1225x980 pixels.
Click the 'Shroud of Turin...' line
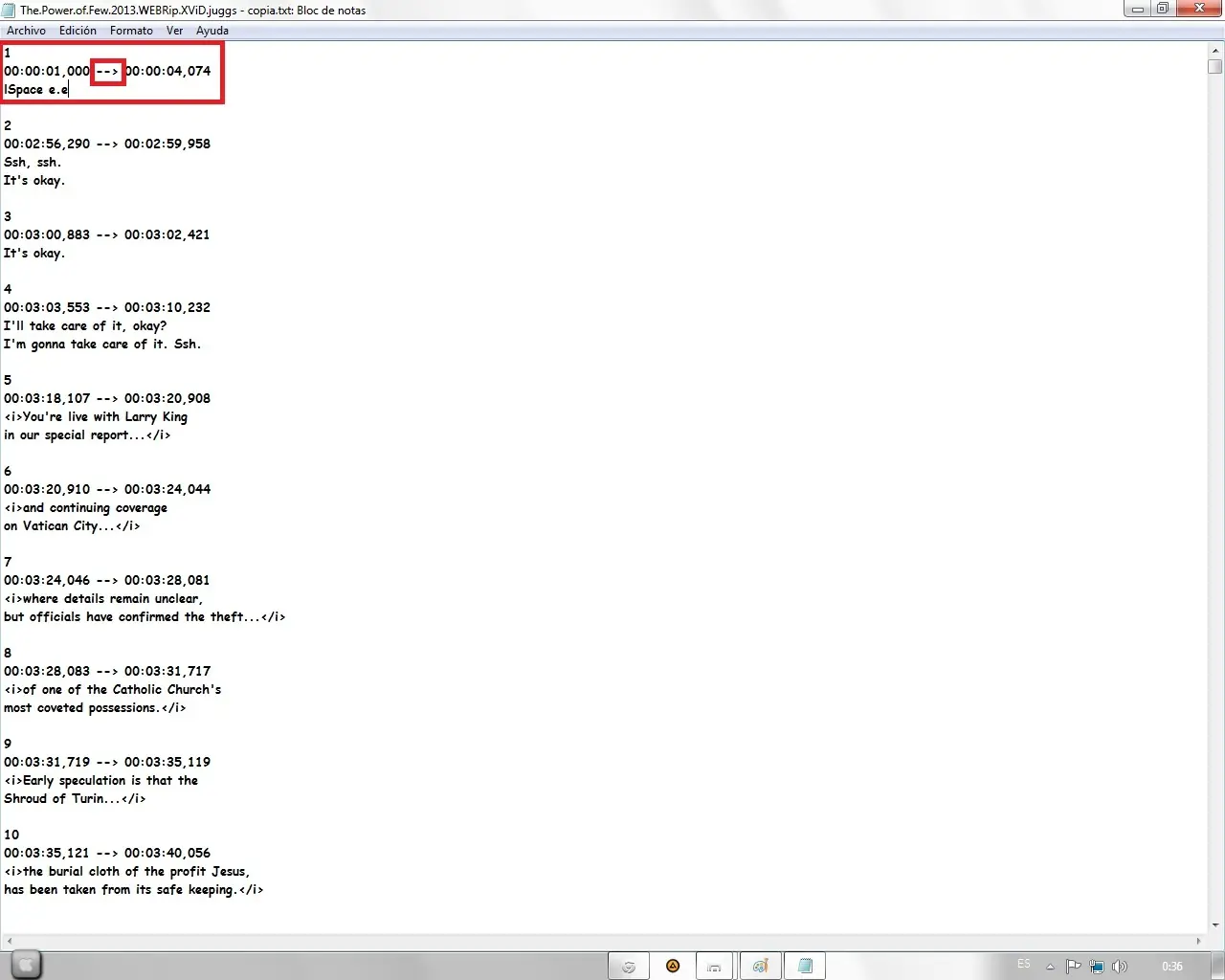(x=75, y=798)
